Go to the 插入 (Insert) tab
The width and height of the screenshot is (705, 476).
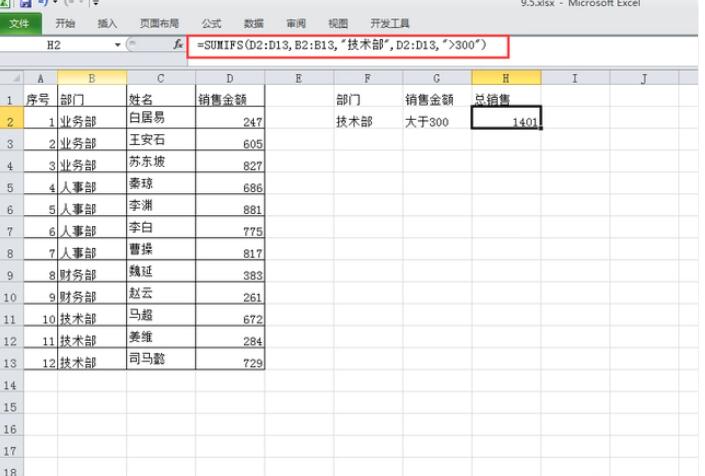pyautogui.click(x=107, y=23)
